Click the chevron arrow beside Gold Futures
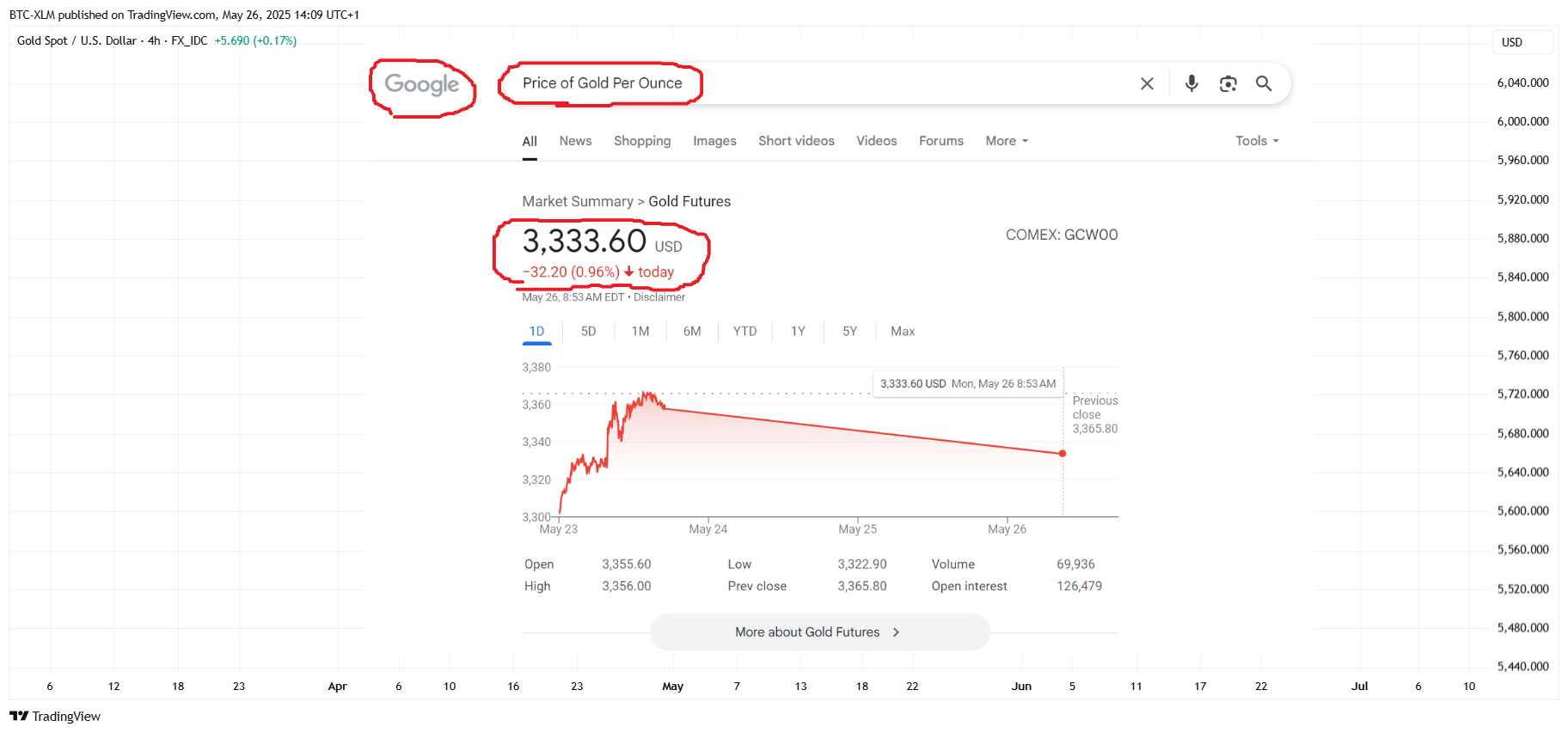The width and height of the screenshot is (1568, 733). click(x=896, y=632)
